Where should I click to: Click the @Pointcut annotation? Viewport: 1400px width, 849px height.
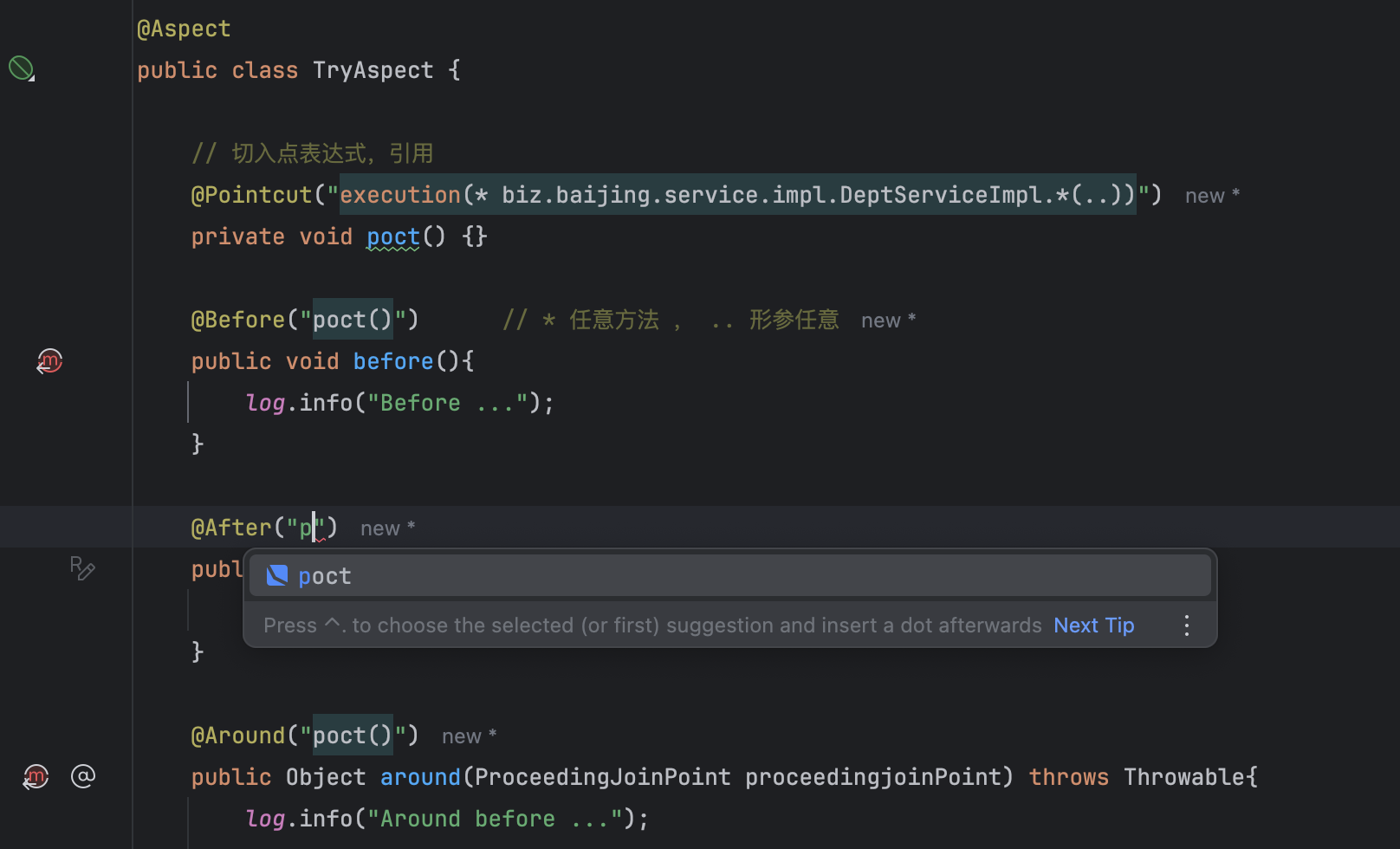pyautogui.click(x=251, y=195)
